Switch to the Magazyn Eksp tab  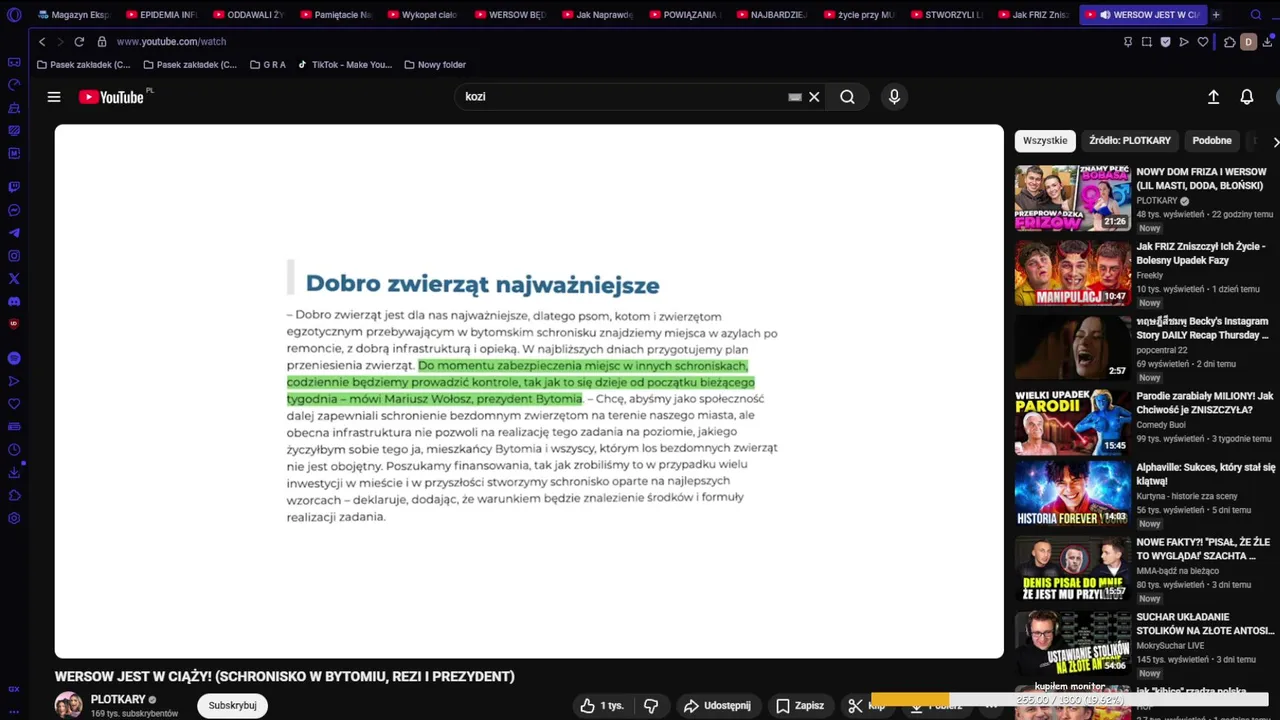point(73,15)
